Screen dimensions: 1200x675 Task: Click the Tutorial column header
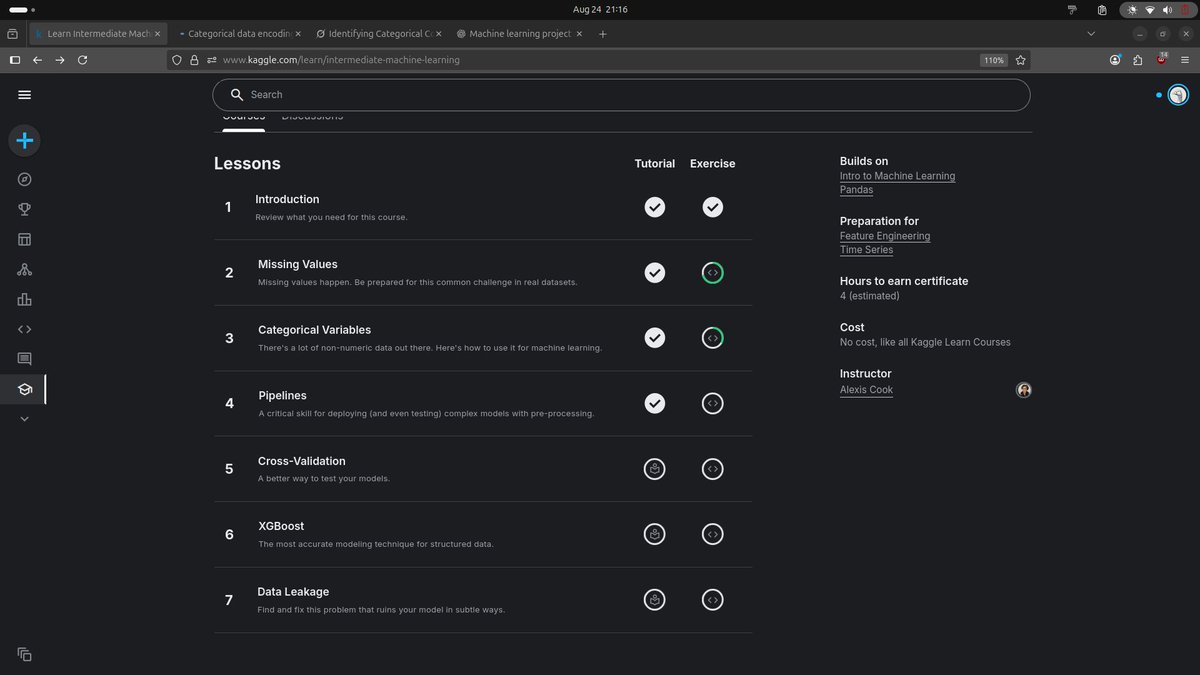[x=655, y=163]
